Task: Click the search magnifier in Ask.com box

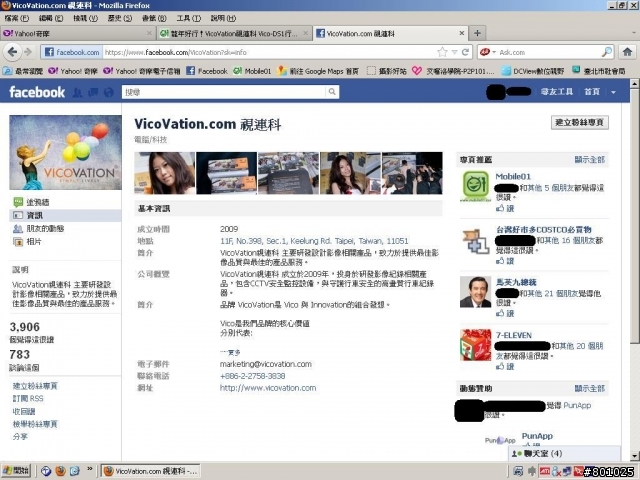Action: (x=607, y=52)
